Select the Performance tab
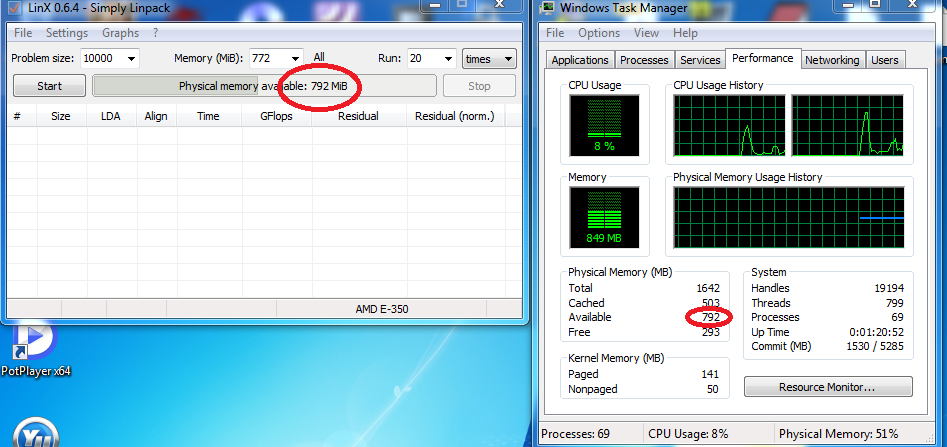Viewport: 947px width, 447px height. (763, 58)
